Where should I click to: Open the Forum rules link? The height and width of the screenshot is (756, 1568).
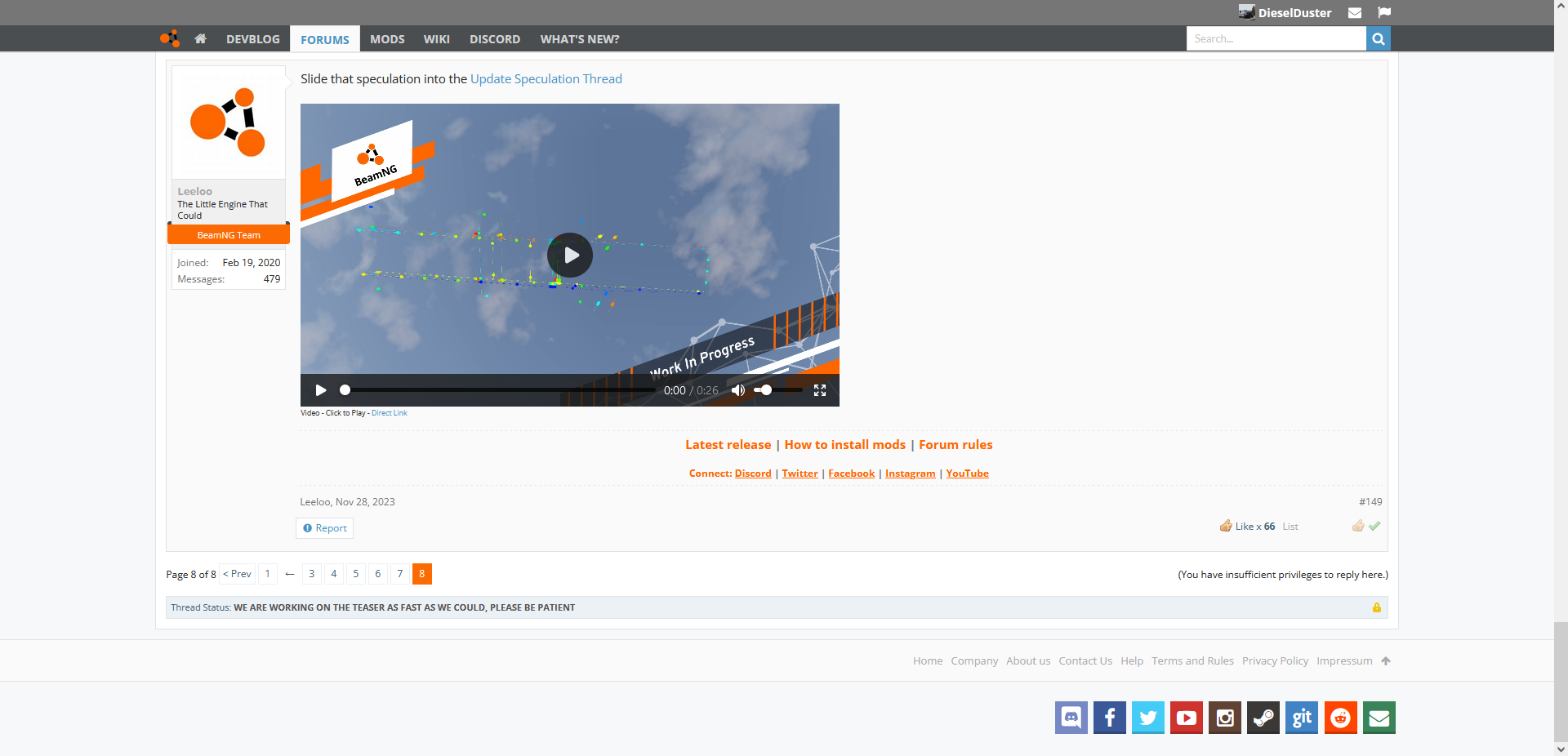tap(955, 445)
